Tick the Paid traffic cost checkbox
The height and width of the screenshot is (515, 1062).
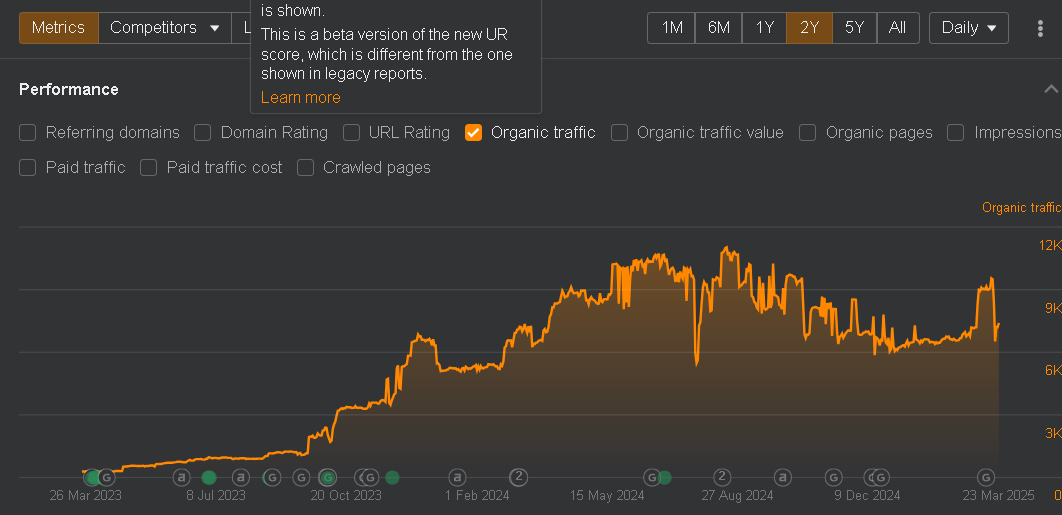pos(149,167)
